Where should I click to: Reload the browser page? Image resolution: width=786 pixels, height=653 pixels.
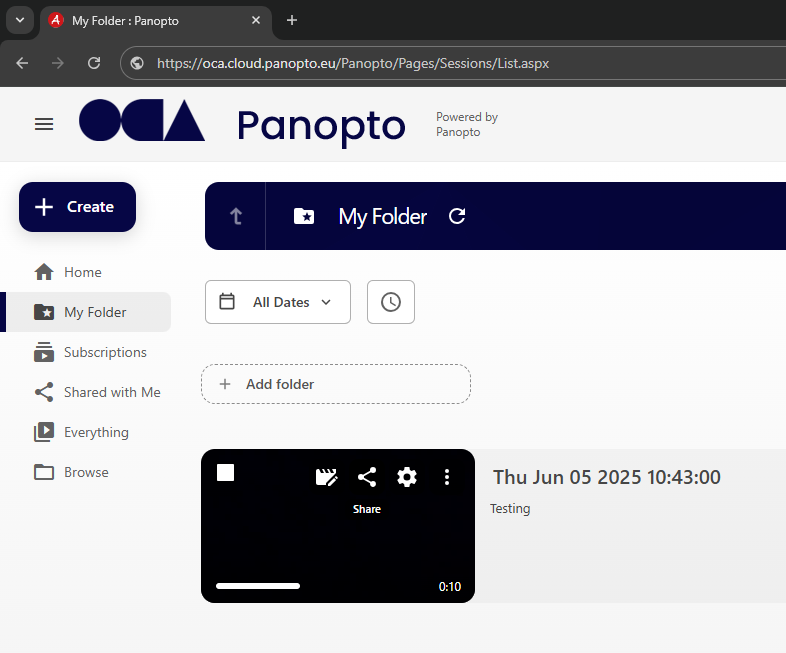(94, 63)
